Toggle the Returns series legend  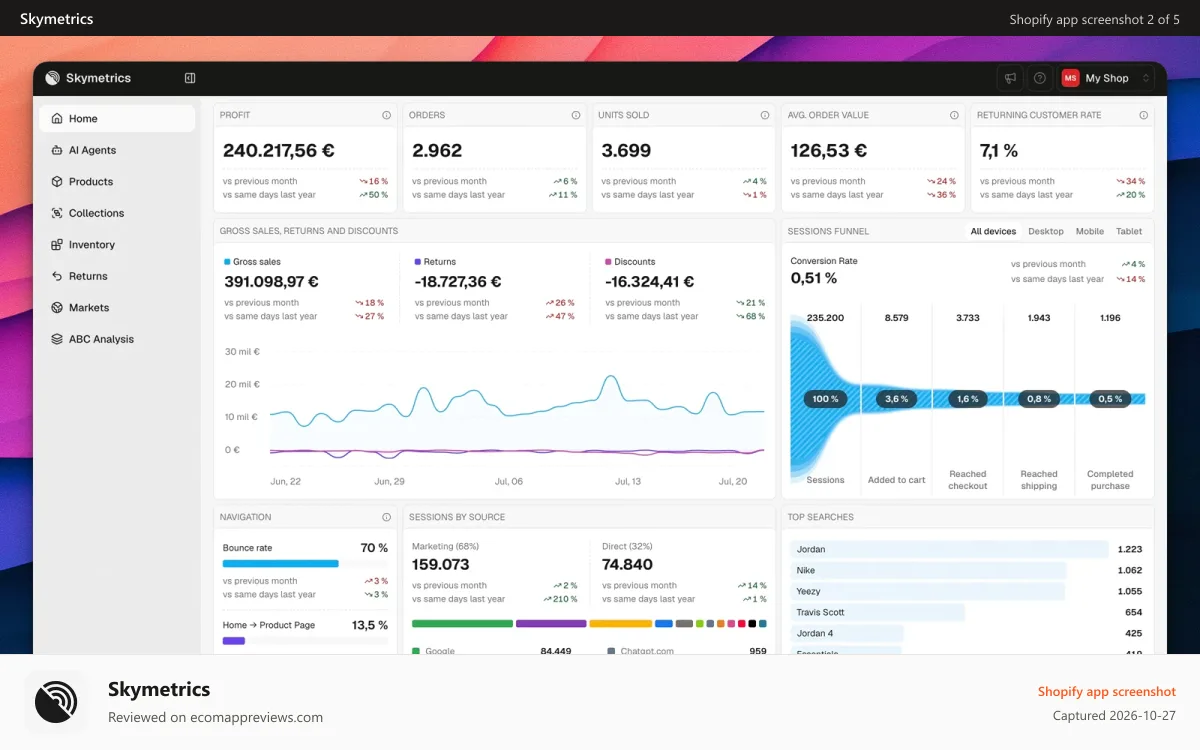pyautogui.click(x=435, y=262)
